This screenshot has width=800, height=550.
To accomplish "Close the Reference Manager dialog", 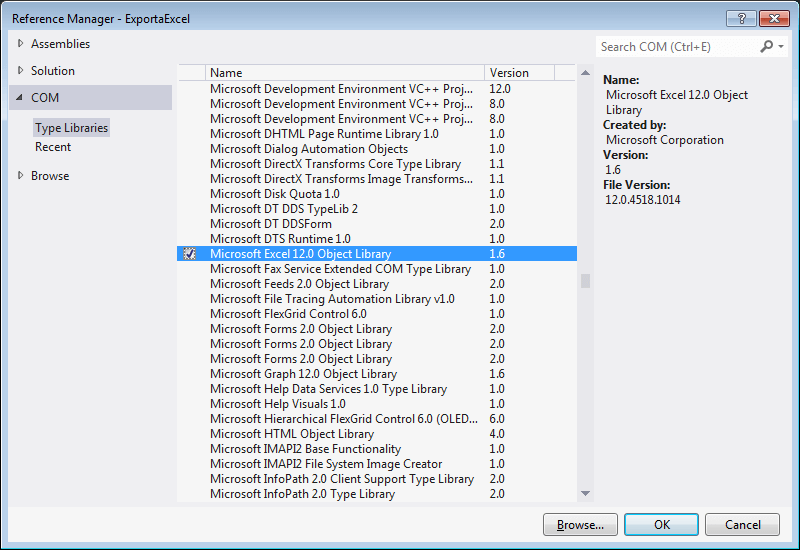I will (774, 18).
